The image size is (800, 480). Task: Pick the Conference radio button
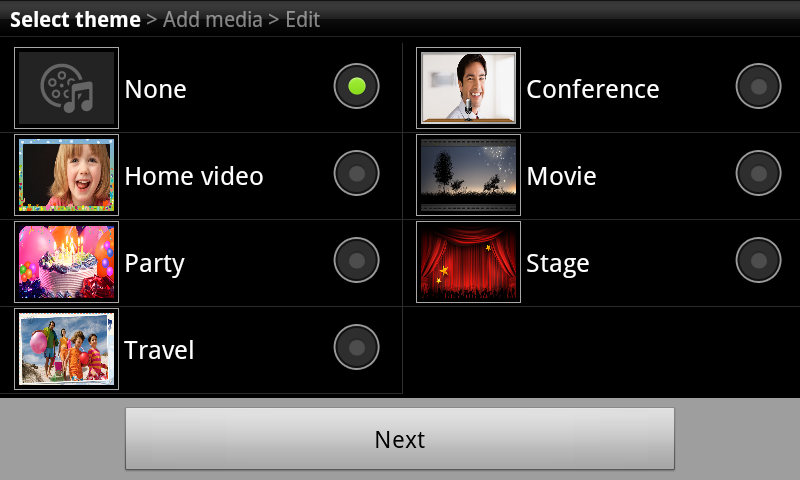[758, 86]
